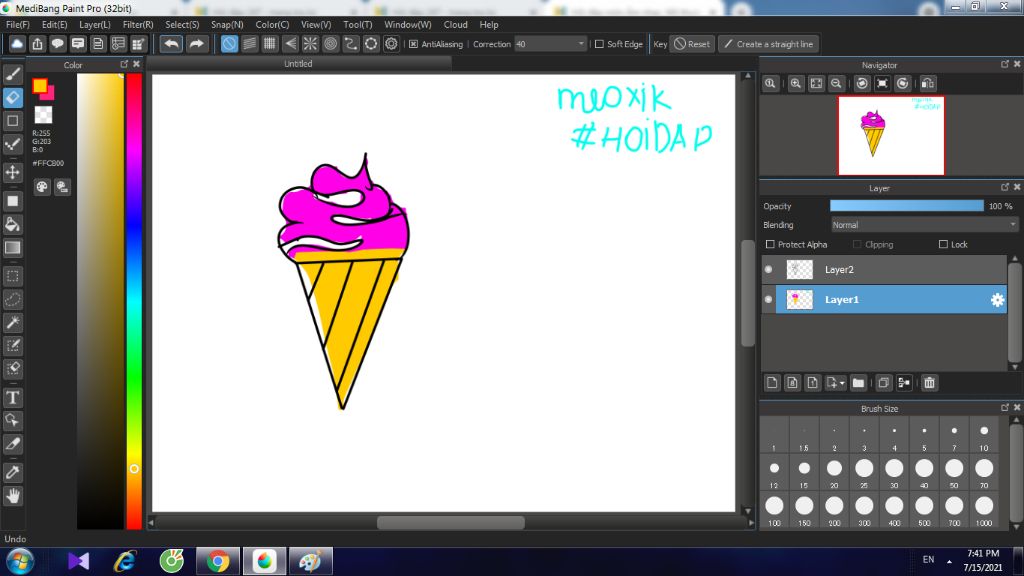
Task: Select the transparent color swatch
Action: click(x=43, y=115)
